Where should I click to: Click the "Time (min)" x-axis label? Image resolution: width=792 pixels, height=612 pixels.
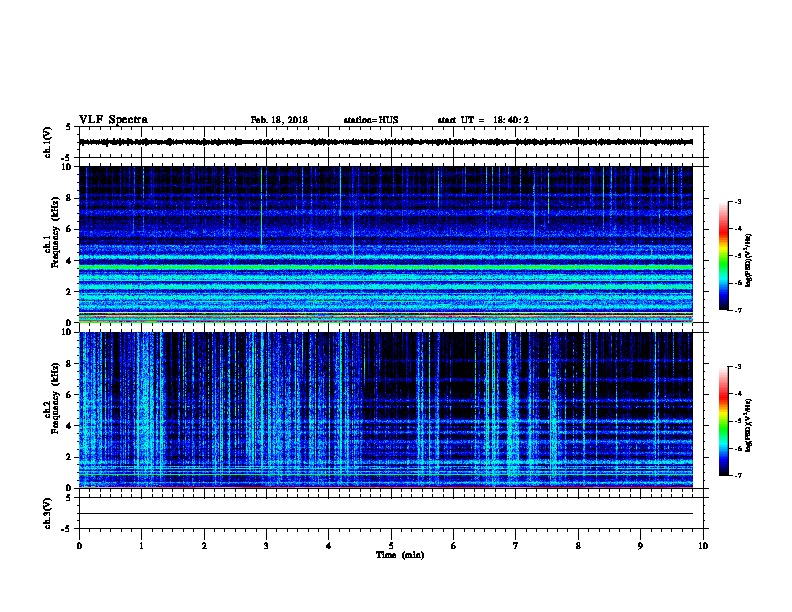tap(400, 555)
